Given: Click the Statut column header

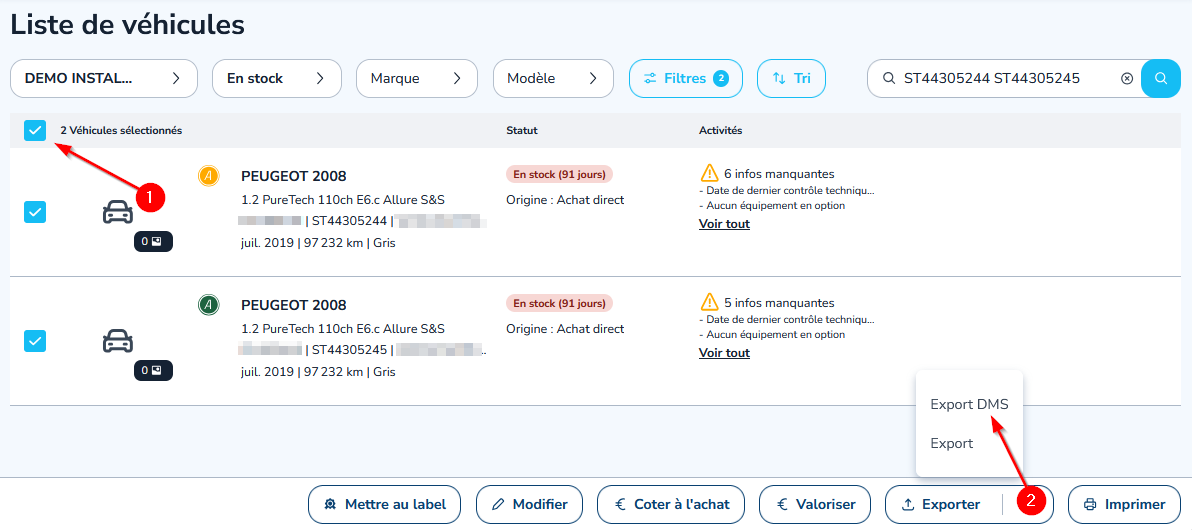Looking at the screenshot, I should coord(522,131).
